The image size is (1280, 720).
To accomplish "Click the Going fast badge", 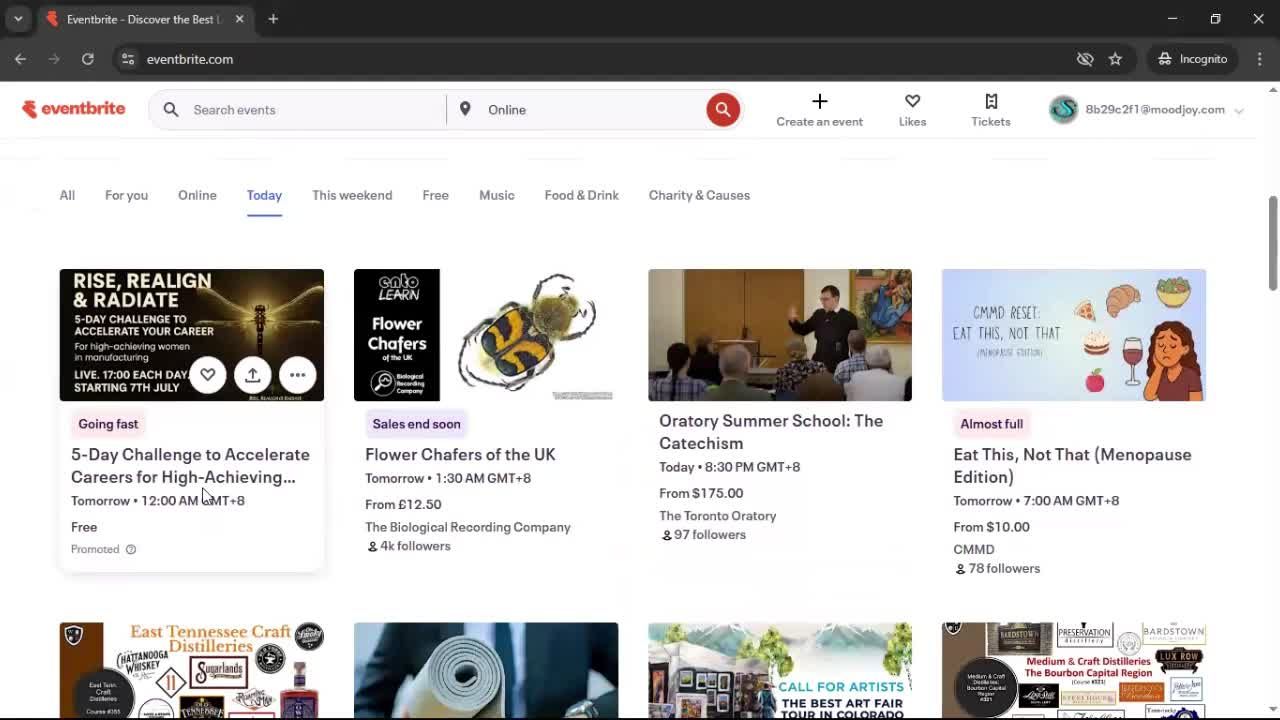I will (x=108, y=424).
